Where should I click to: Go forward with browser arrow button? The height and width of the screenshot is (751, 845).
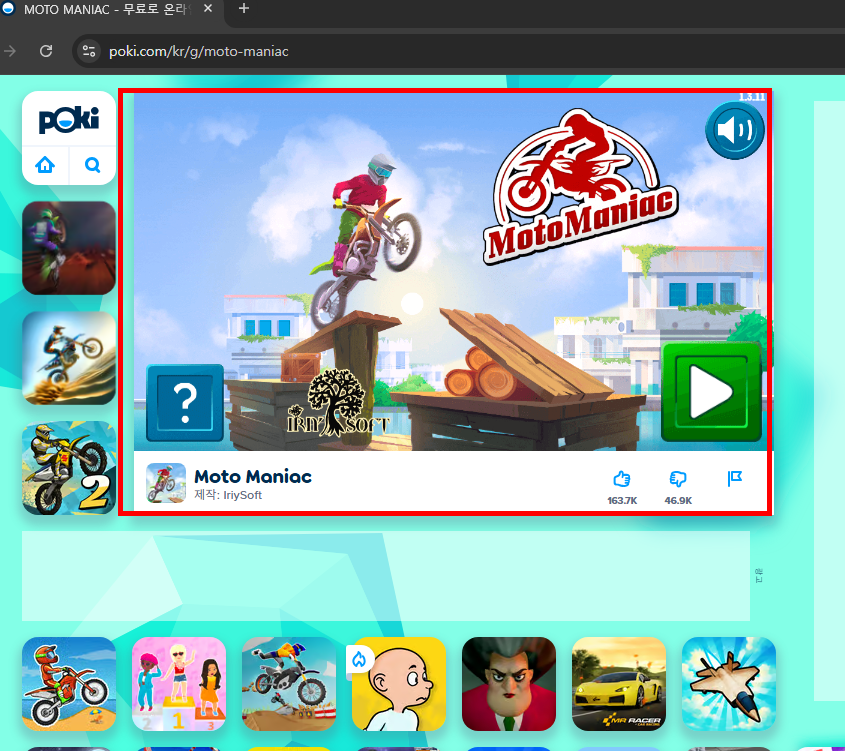10,51
